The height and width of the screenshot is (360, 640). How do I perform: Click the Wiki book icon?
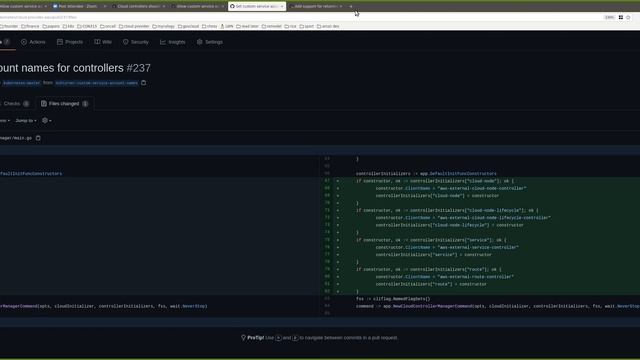click(x=97, y=42)
